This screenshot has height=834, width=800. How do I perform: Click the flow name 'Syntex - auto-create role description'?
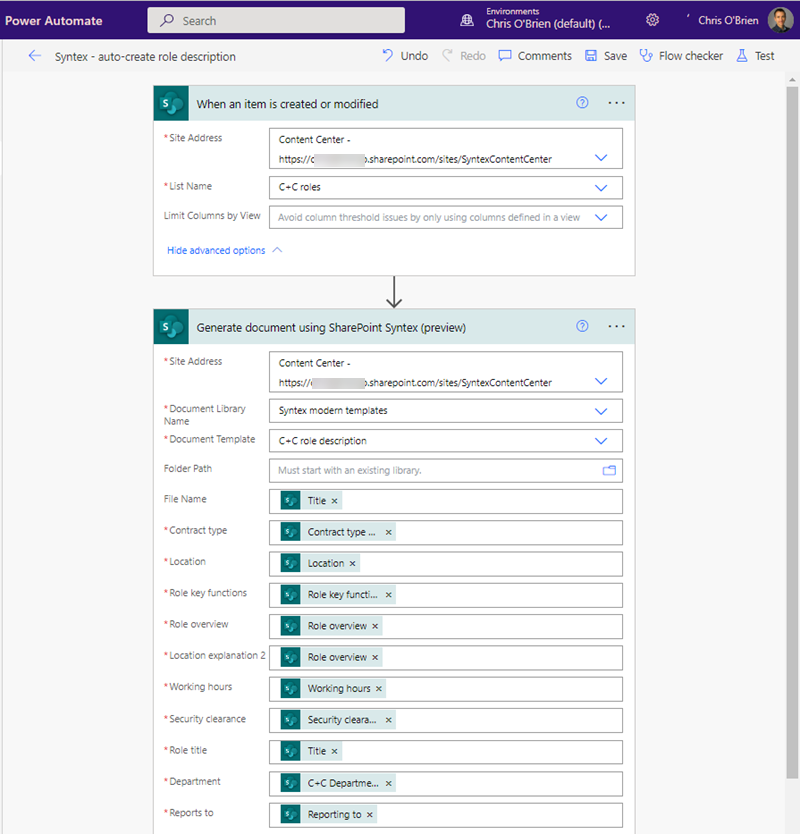(145, 56)
